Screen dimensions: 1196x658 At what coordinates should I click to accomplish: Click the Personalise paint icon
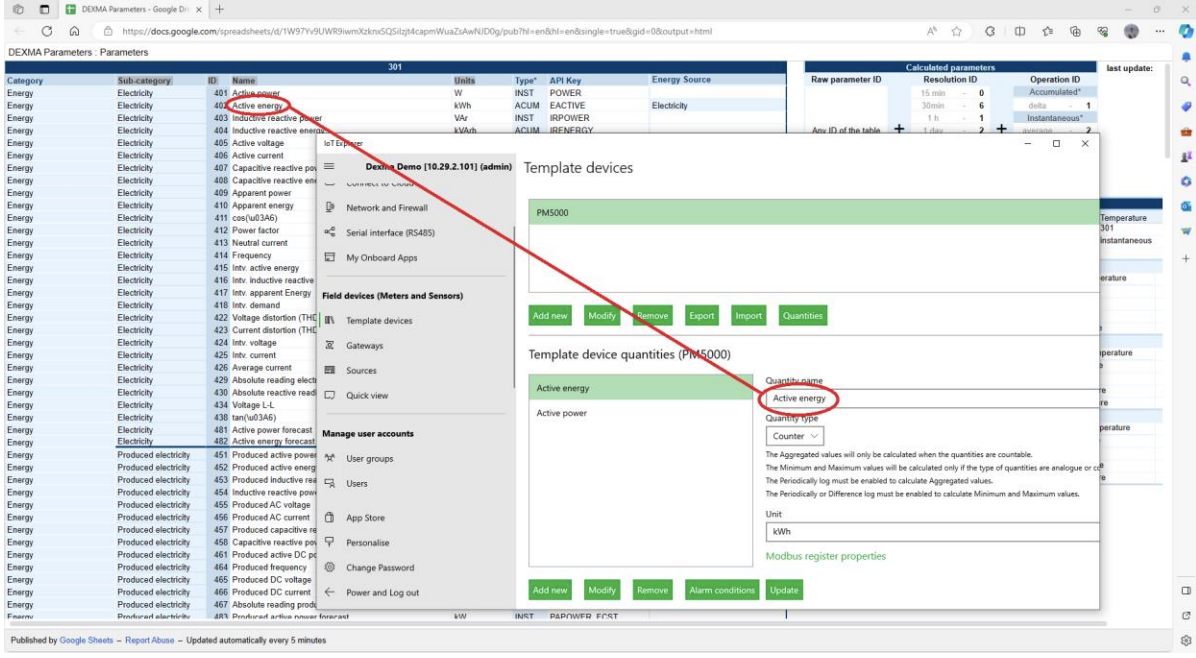[x=330, y=542]
